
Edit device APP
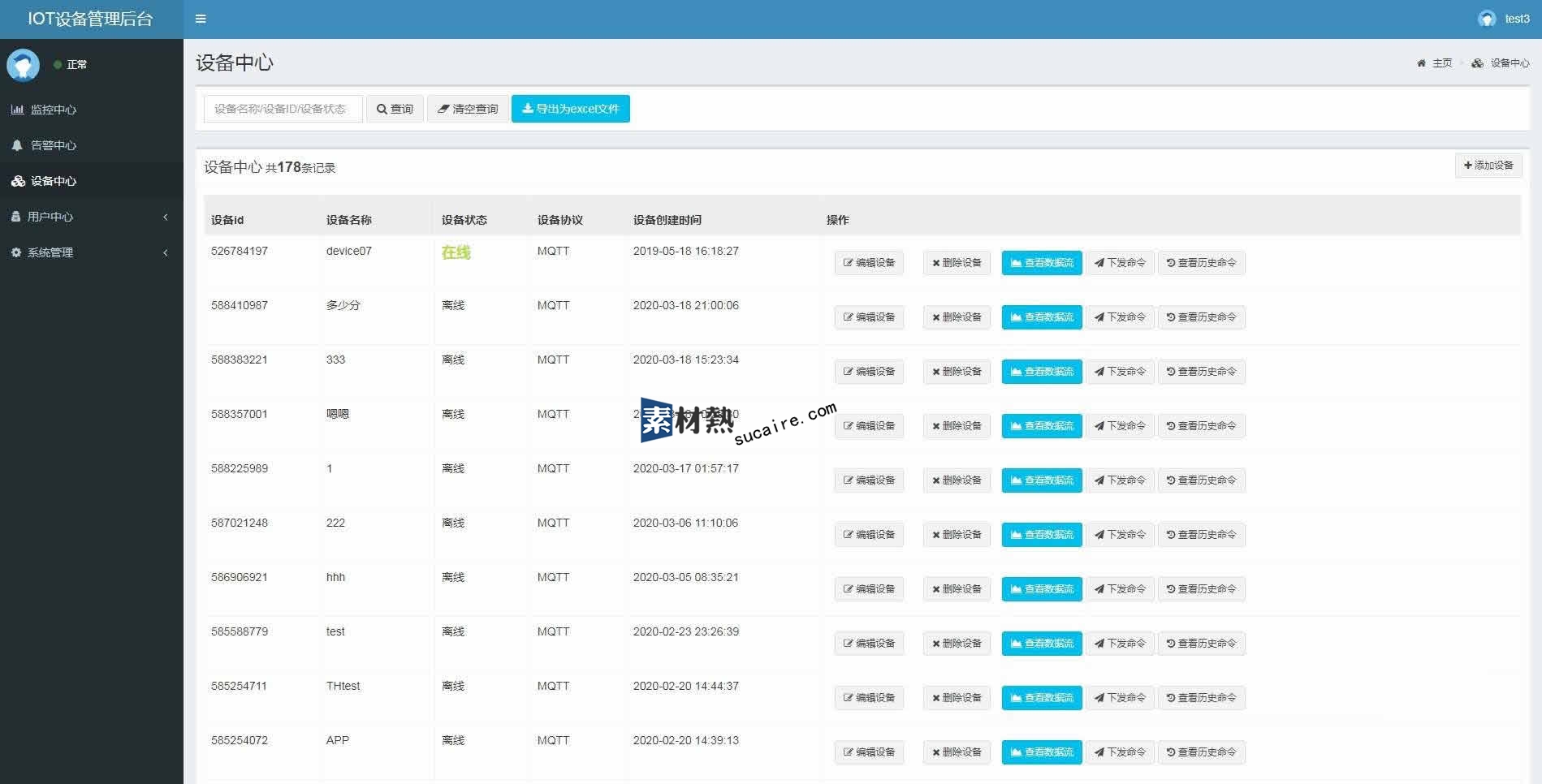(x=869, y=752)
